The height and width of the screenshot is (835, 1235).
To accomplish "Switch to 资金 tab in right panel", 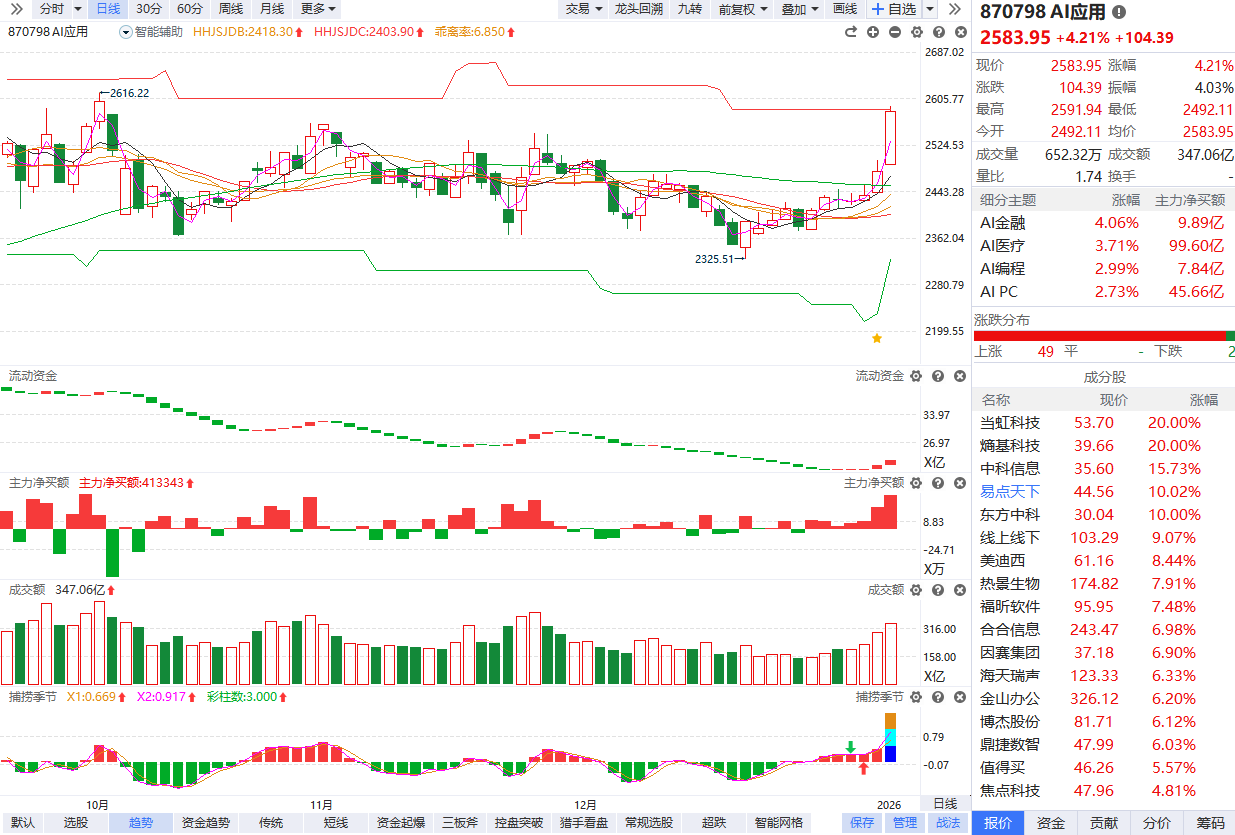I will (1050, 823).
